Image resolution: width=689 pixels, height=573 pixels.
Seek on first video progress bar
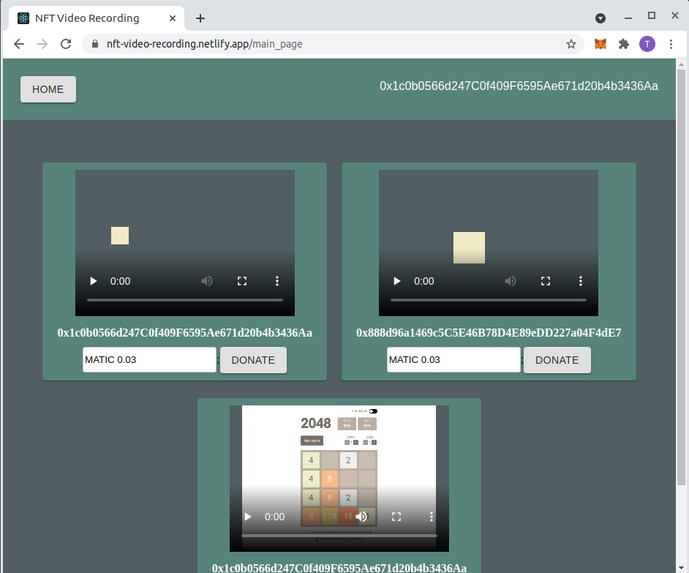click(185, 300)
